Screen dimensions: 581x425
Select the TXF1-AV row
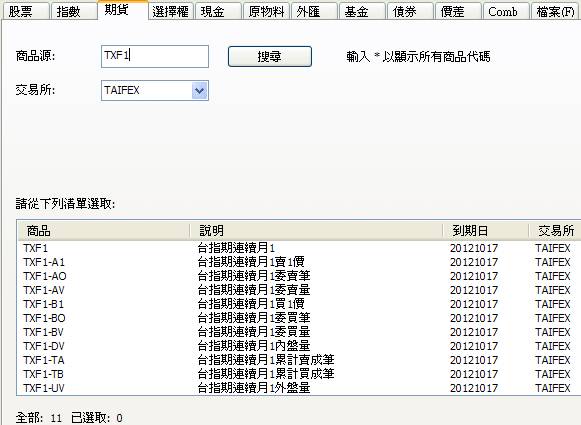pos(299,290)
